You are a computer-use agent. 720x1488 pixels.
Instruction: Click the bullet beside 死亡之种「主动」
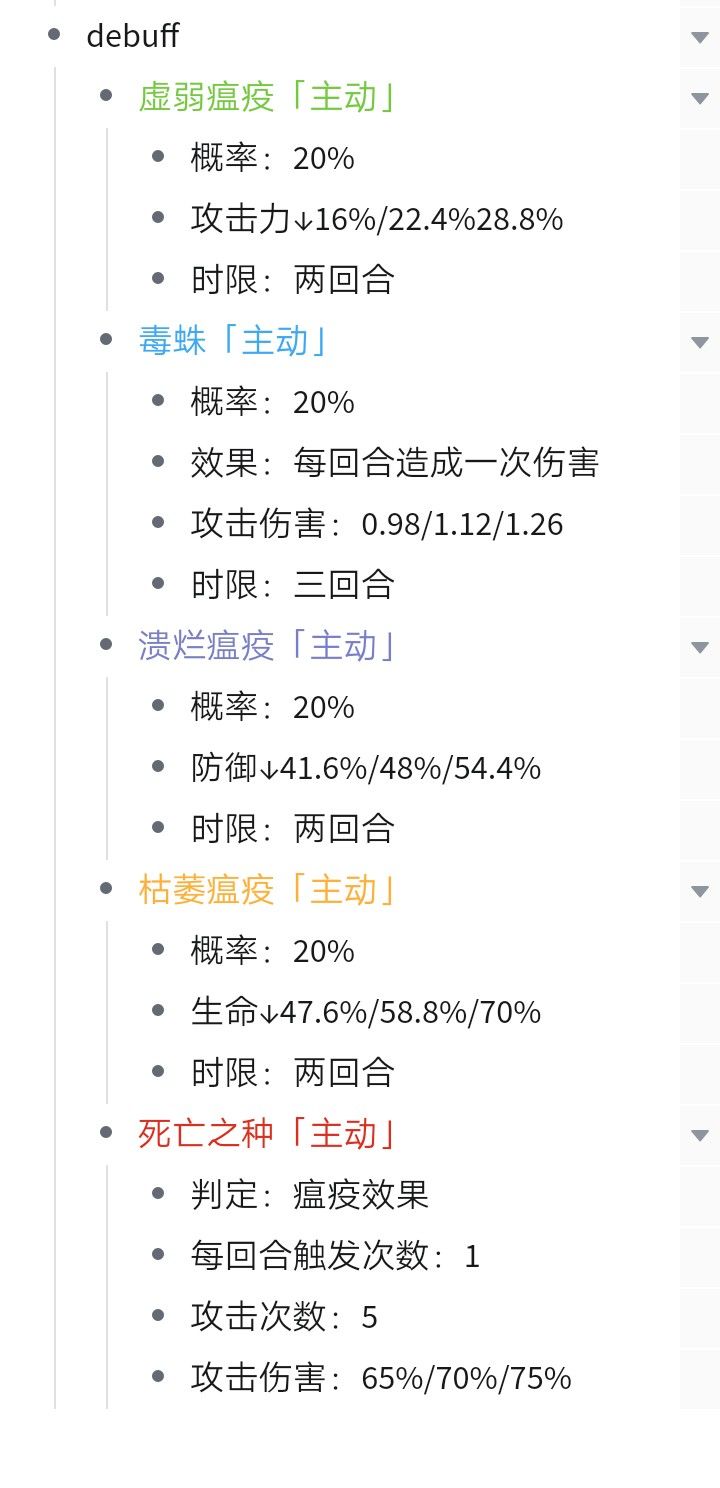[107, 1134]
